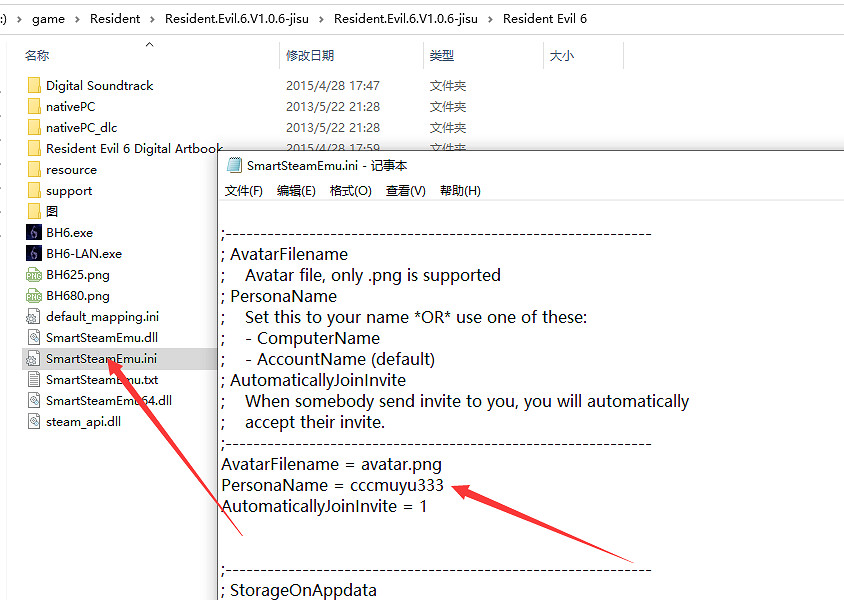Open the 查看(V) menu in Notepad
The image size is (844, 600).
tap(405, 191)
